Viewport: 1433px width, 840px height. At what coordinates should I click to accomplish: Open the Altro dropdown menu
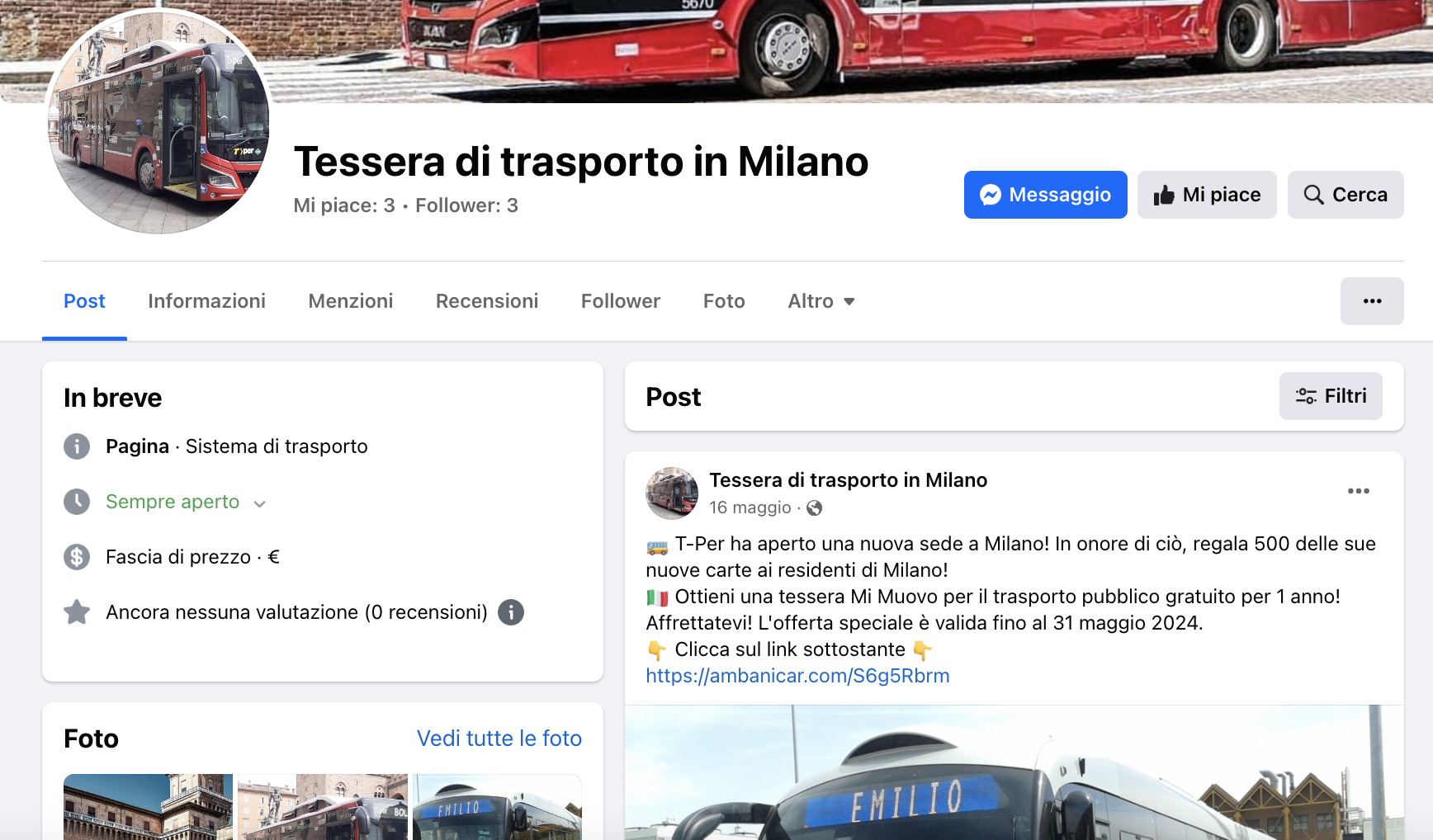[x=821, y=301]
